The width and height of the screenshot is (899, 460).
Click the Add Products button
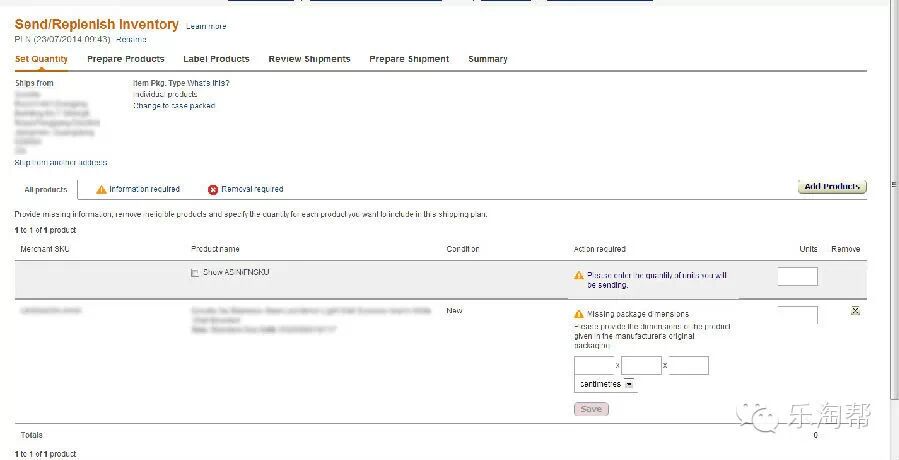[832, 187]
